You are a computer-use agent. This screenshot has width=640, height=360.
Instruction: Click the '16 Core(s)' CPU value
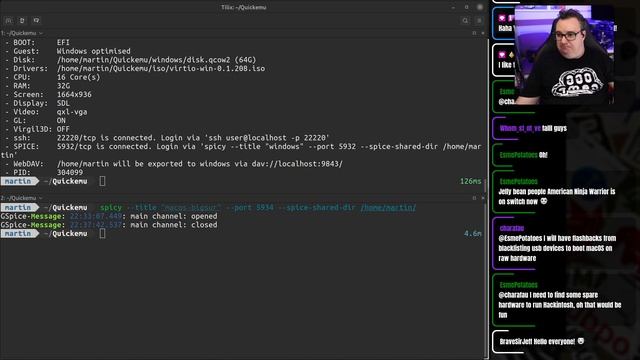[x=78, y=77]
